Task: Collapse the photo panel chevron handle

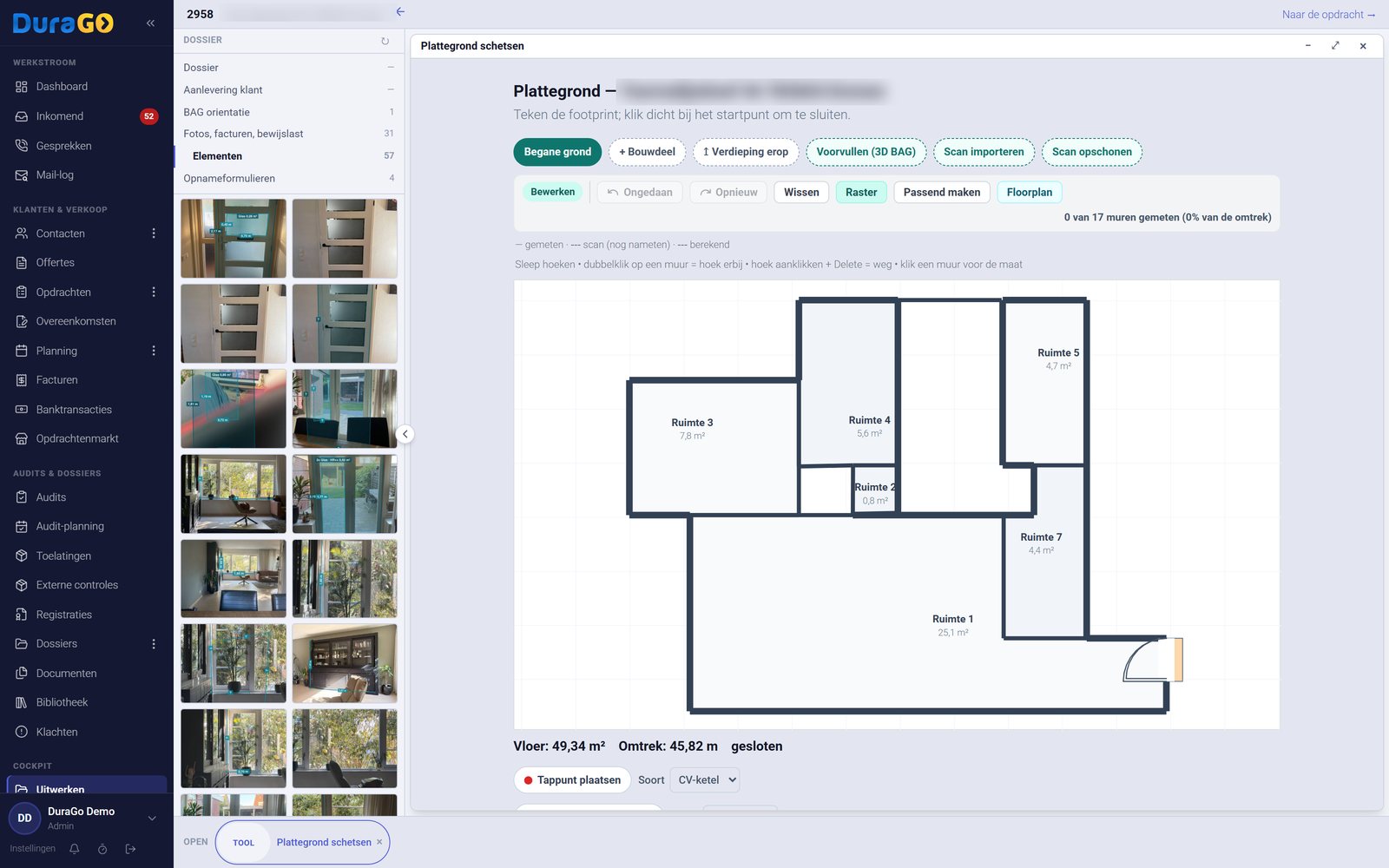Action: [x=405, y=434]
